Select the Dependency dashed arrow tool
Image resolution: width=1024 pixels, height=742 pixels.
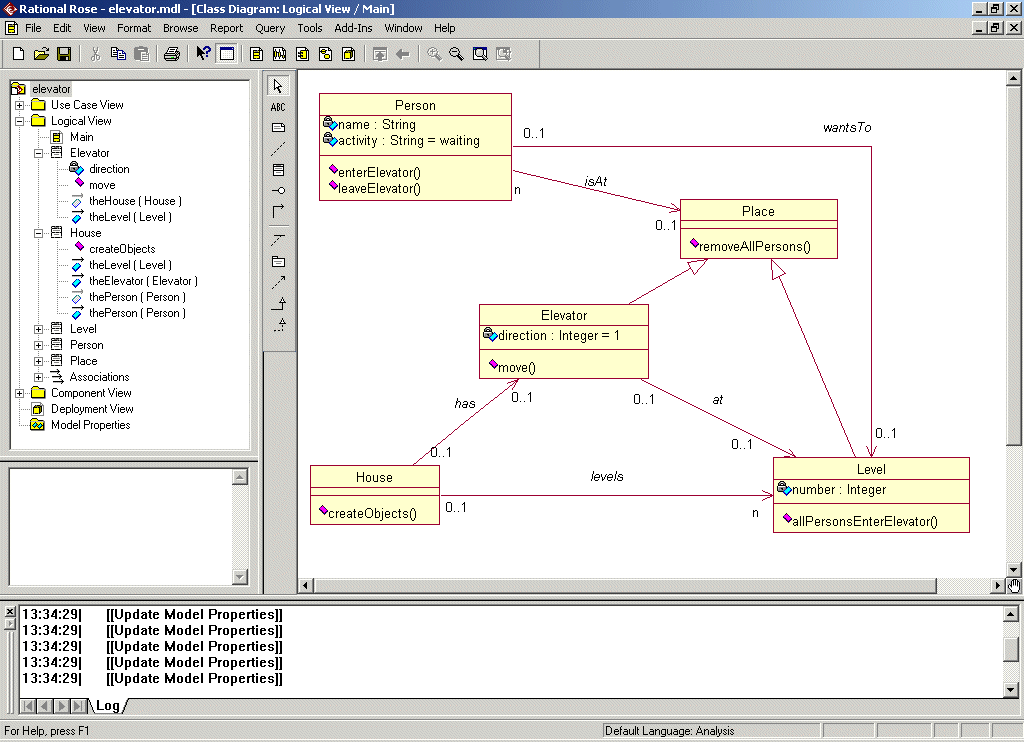tap(278, 282)
